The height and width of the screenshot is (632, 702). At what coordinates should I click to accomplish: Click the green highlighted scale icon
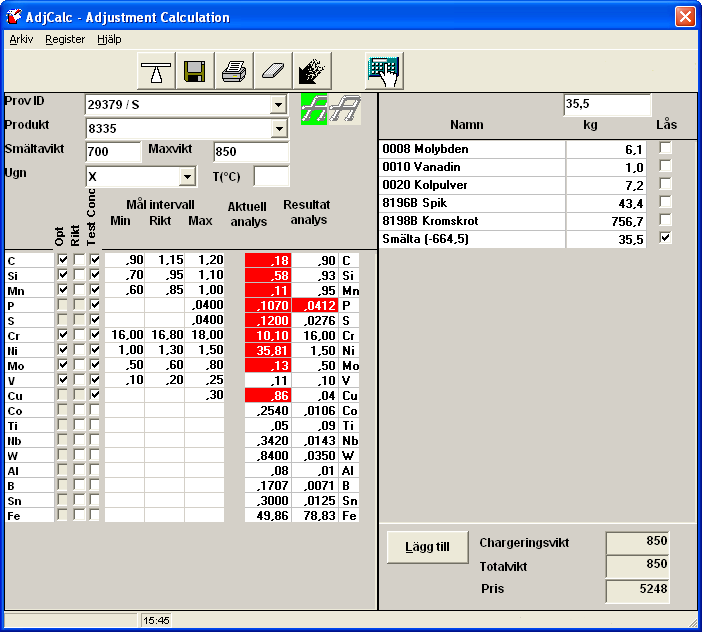(x=313, y=109)
